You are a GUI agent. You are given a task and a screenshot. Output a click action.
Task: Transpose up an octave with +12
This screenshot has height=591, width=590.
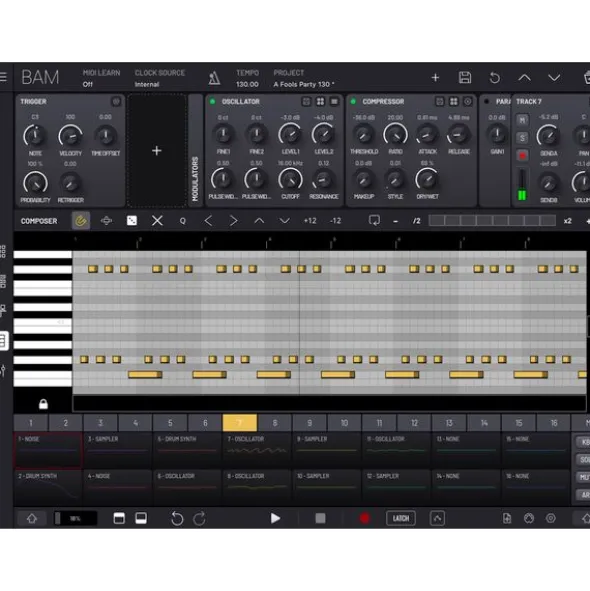click(x=310, y=221)
